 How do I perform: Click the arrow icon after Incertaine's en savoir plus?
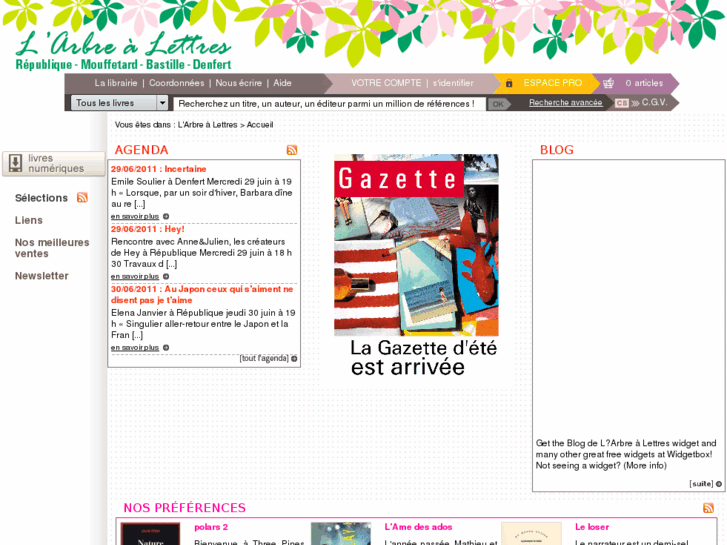166,216
